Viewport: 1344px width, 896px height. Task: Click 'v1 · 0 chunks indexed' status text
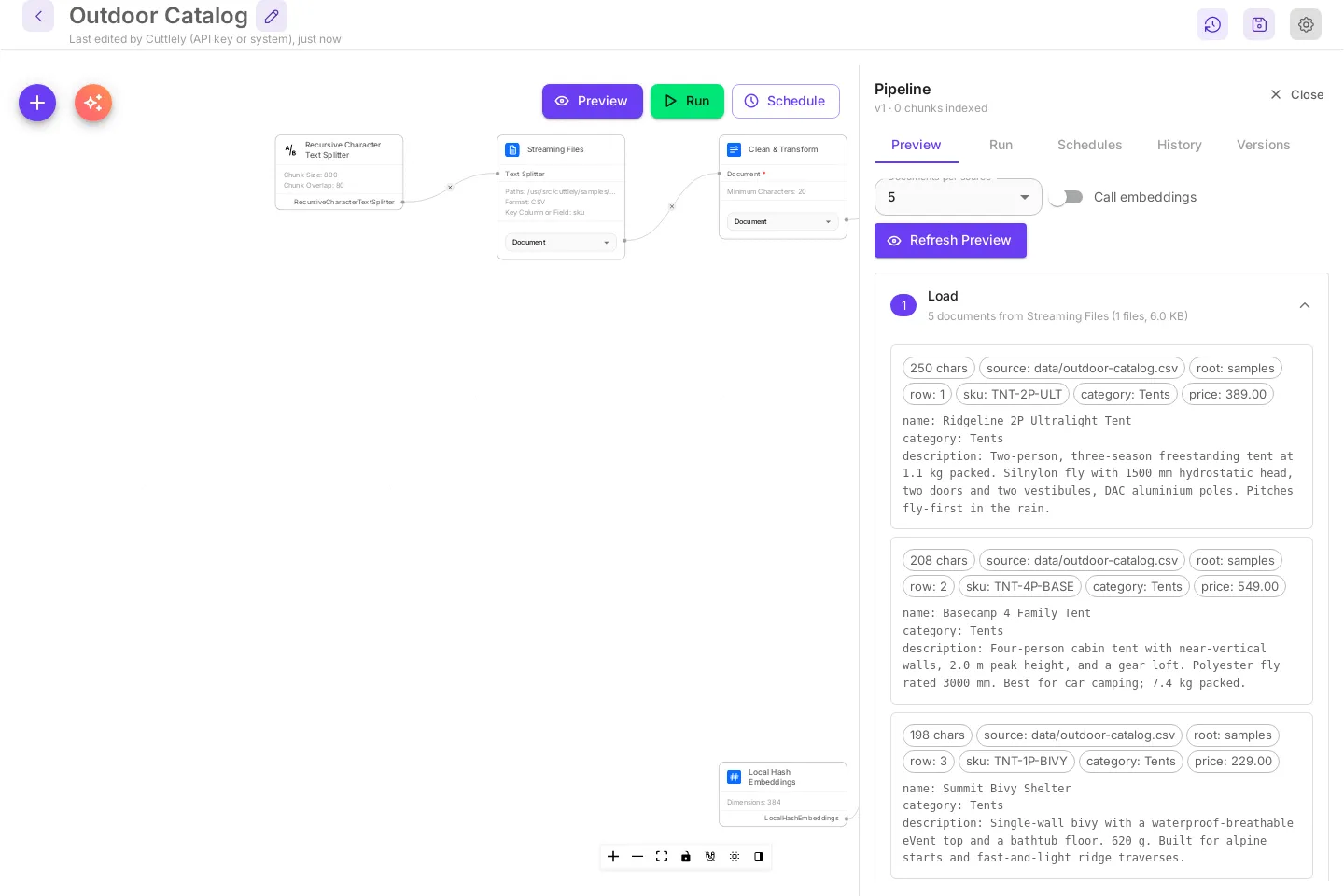click(x=931, y=108)
